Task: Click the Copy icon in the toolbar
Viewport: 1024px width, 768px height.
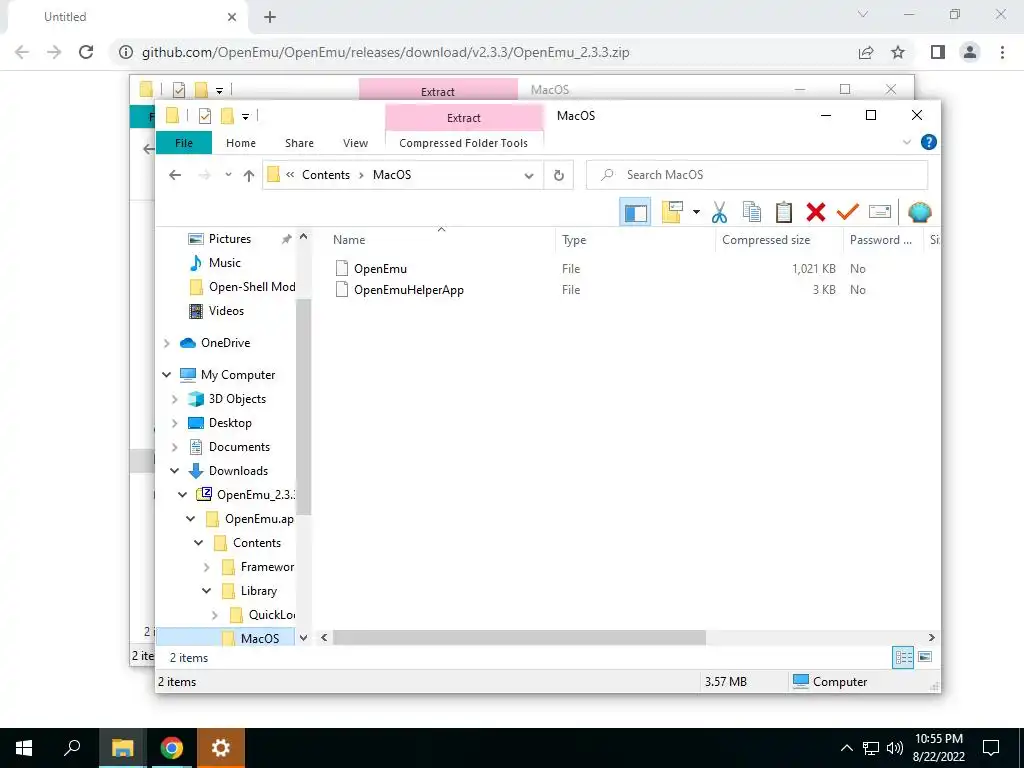Action: coord(752,212)
